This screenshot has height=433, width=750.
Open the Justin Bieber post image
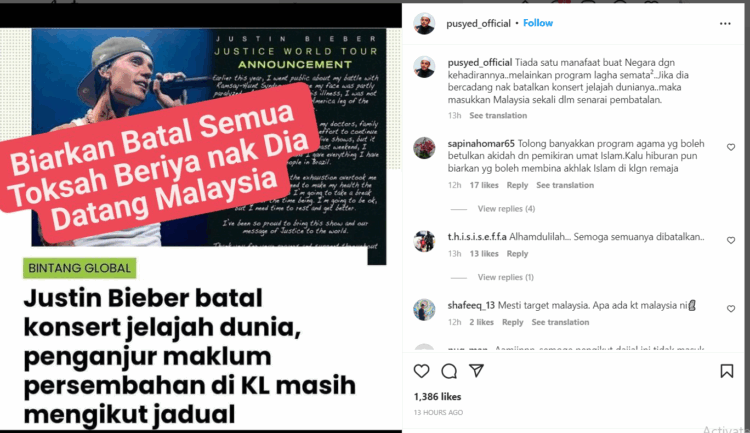click(x=201, y=218)
